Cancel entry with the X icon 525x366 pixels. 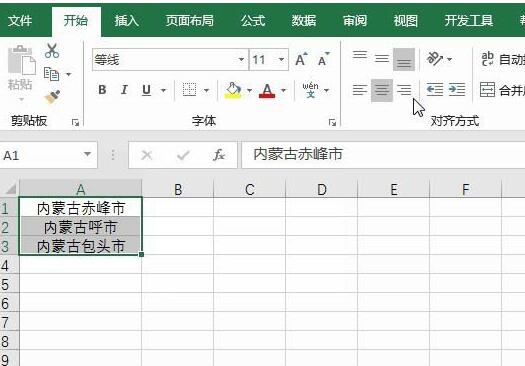[x=147, y=155]
